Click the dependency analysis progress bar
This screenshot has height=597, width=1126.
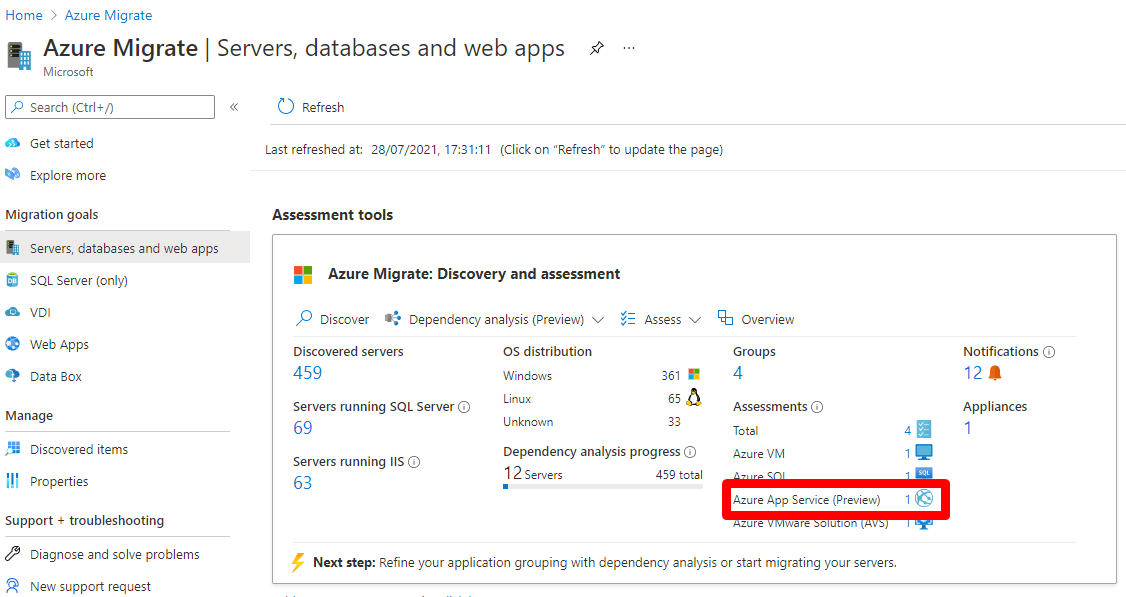[602, 487]
